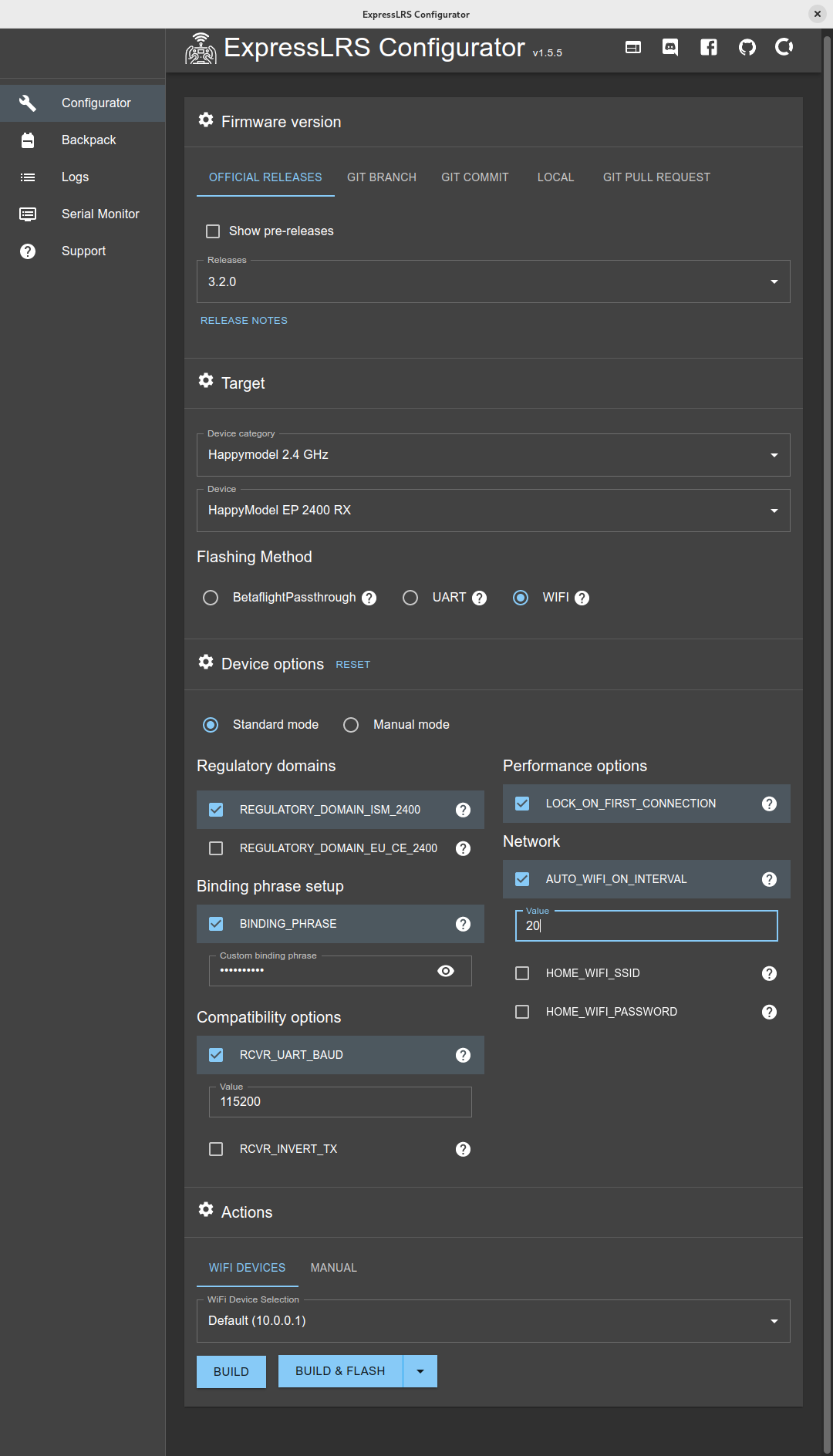Open the Facebook icon in header

709,48
